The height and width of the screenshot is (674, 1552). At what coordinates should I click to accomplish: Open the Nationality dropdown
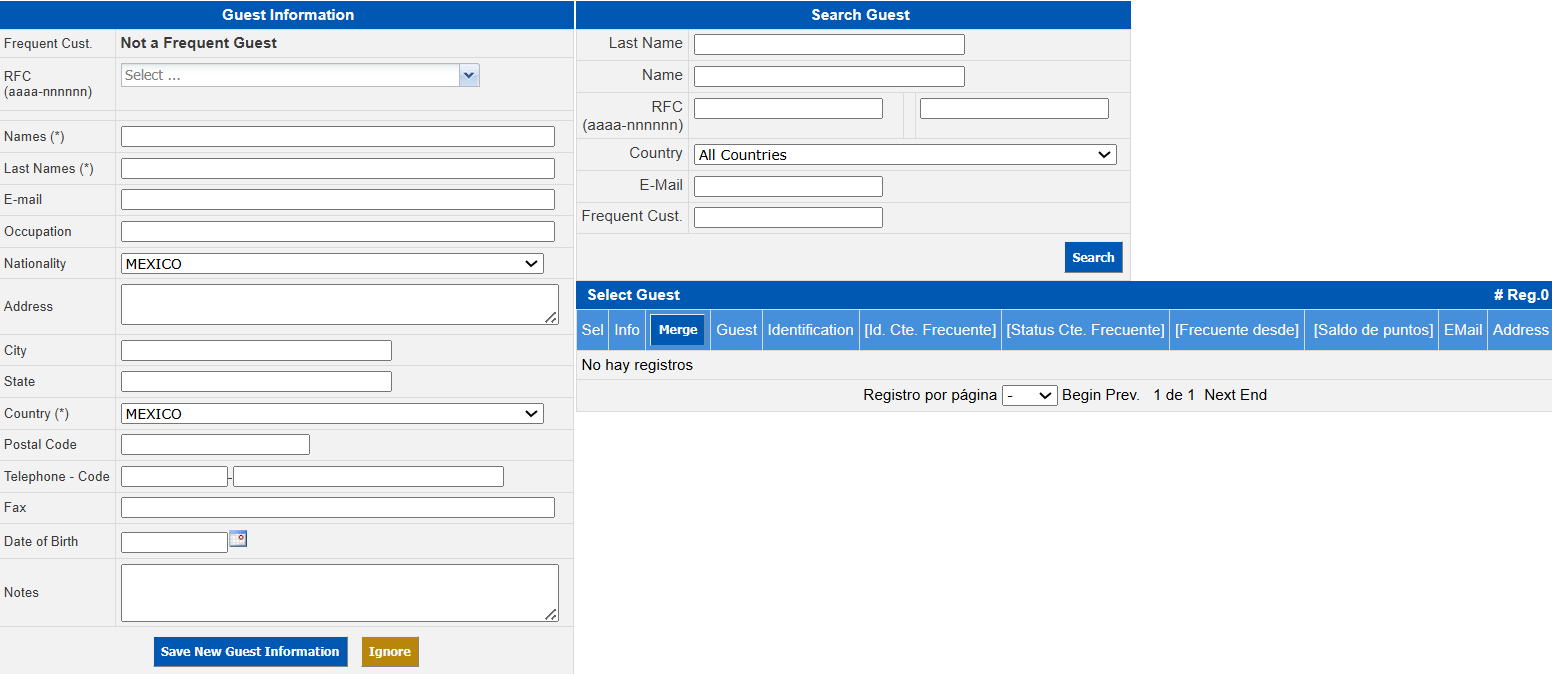point(332,264)
